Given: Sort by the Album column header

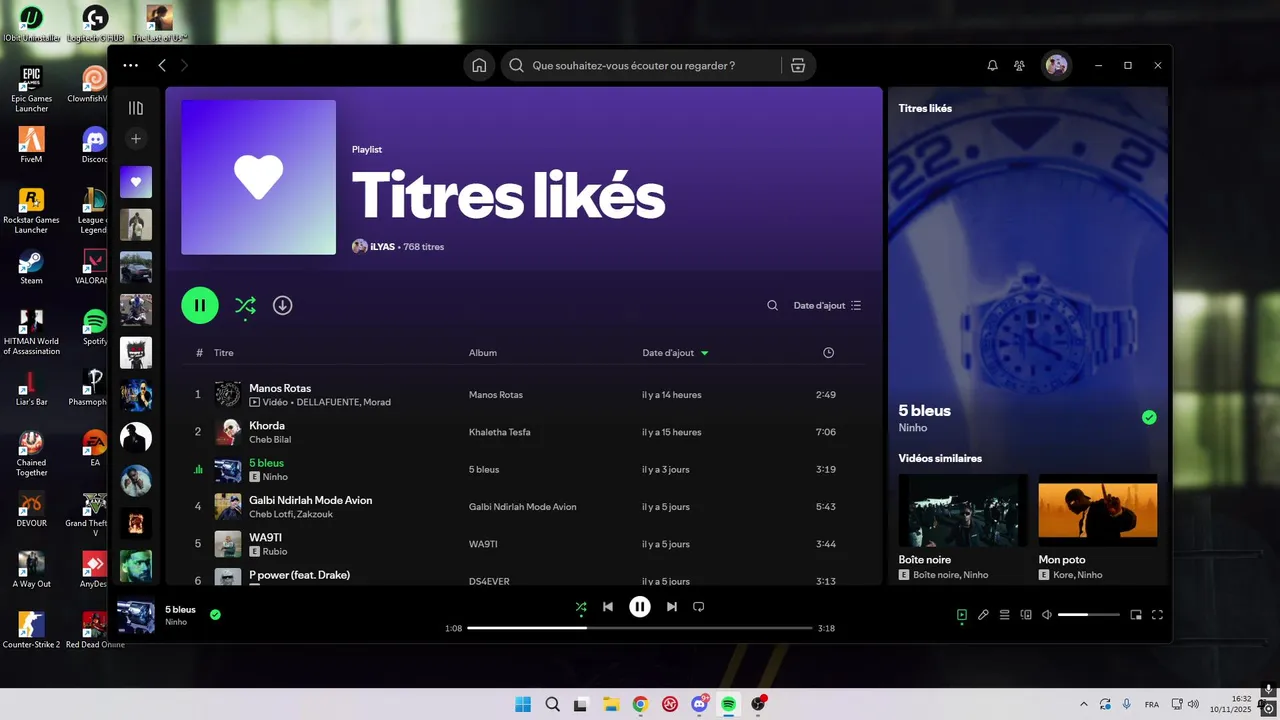Looking at the screenshot, I should pos(483,353).
